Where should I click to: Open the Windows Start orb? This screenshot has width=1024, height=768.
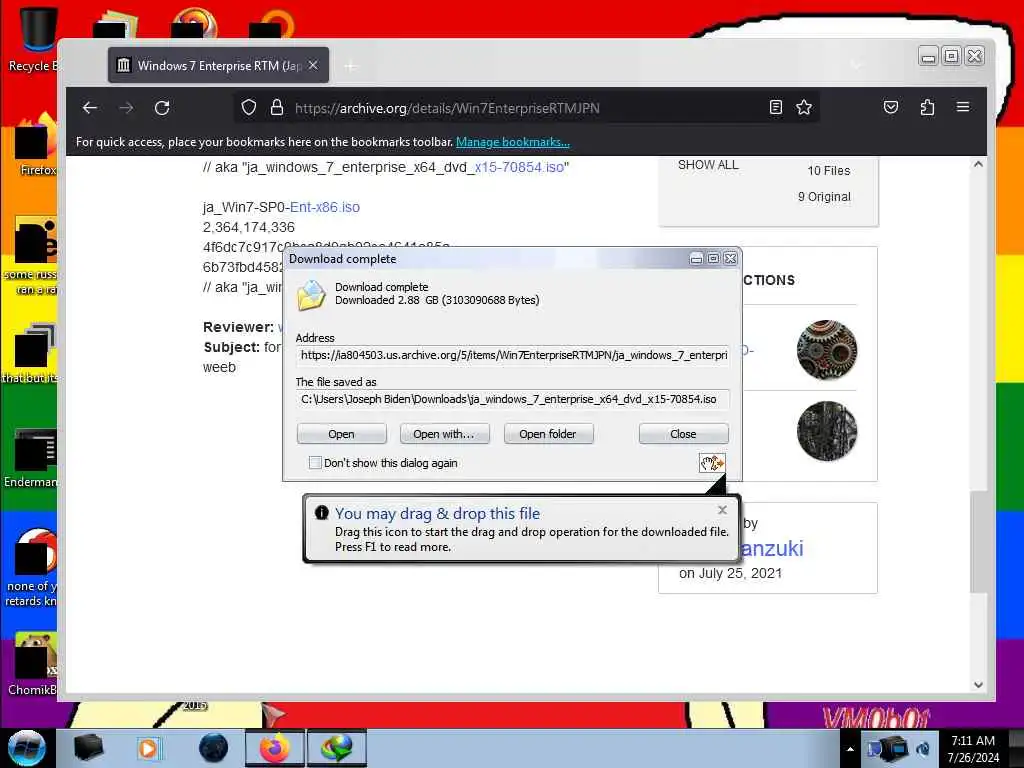tap(26, 748)
